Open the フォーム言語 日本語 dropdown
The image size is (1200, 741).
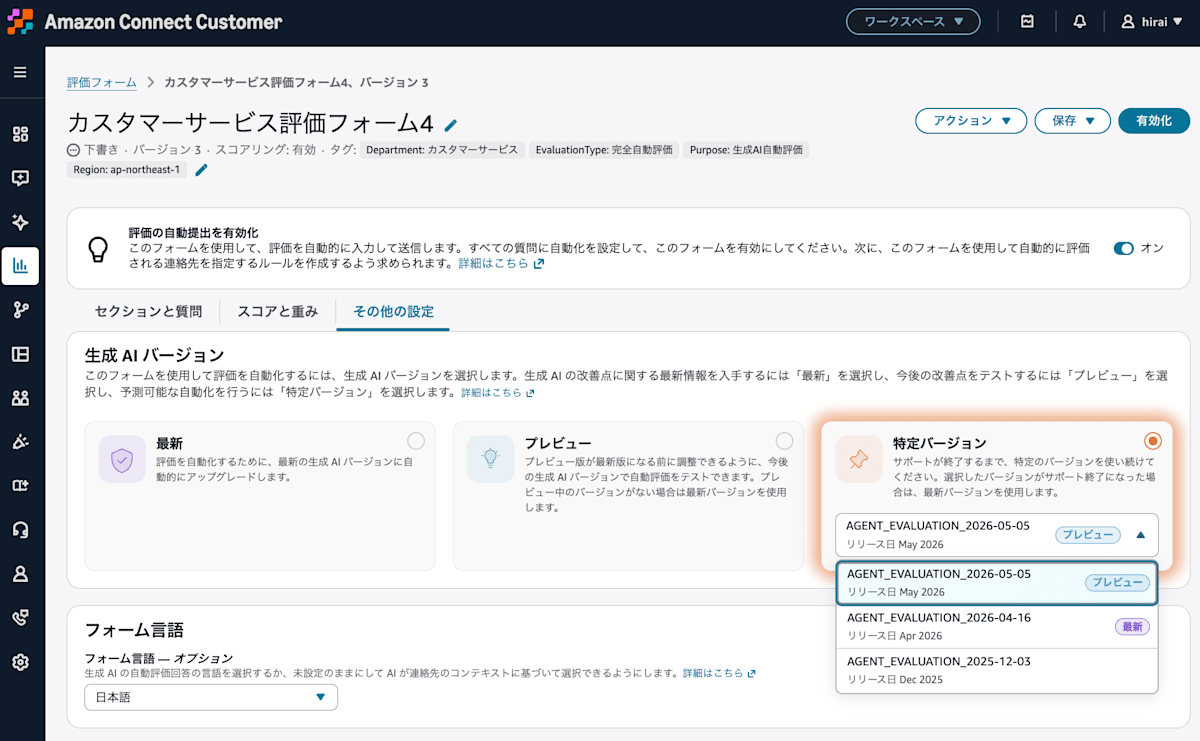click(x=211, y=697)
